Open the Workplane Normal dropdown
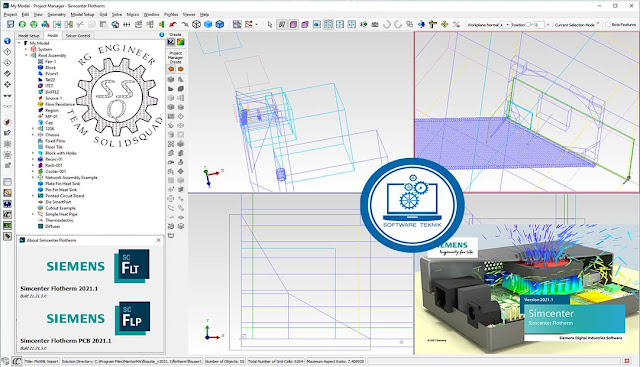This screenshot has height=367, width=640. tap(505, 25)
